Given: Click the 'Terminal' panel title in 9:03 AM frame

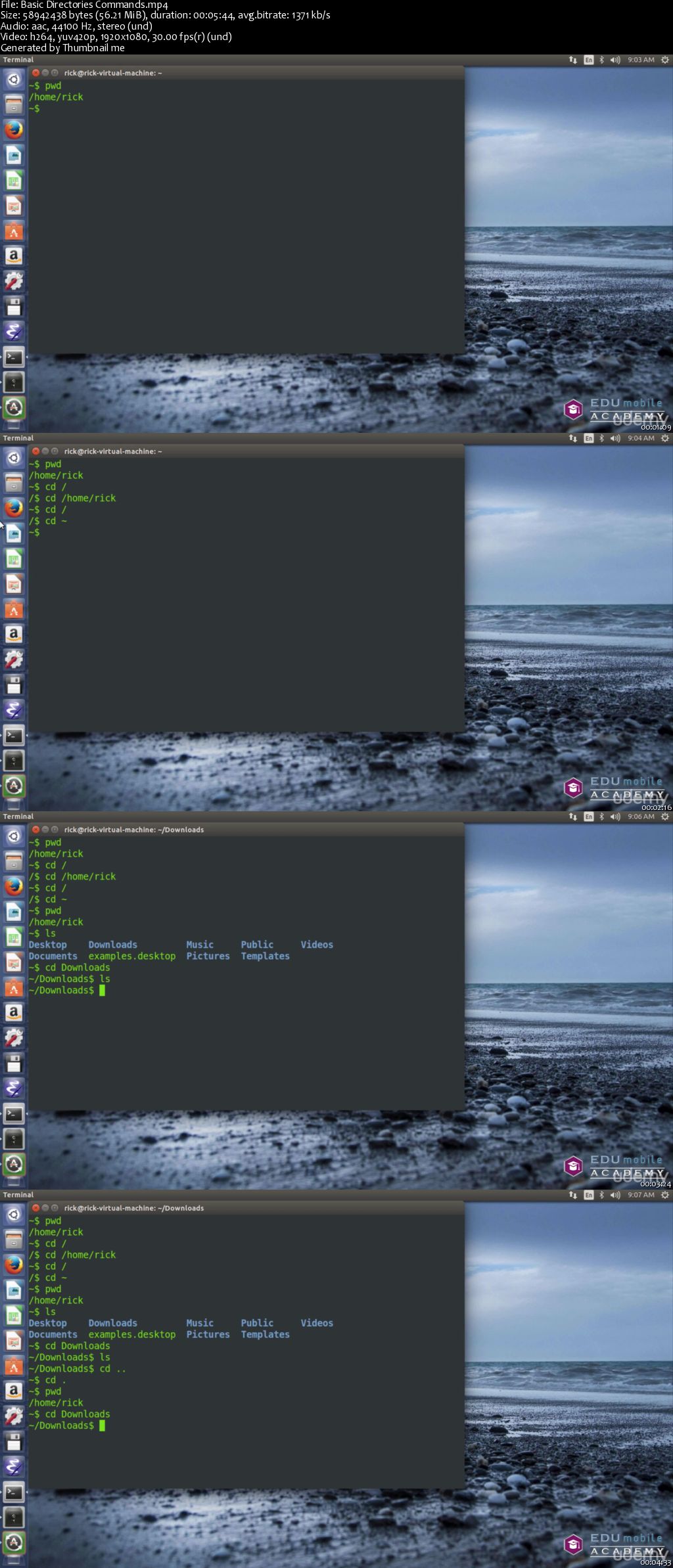Looking at the screenshot, I should point(18,60).
